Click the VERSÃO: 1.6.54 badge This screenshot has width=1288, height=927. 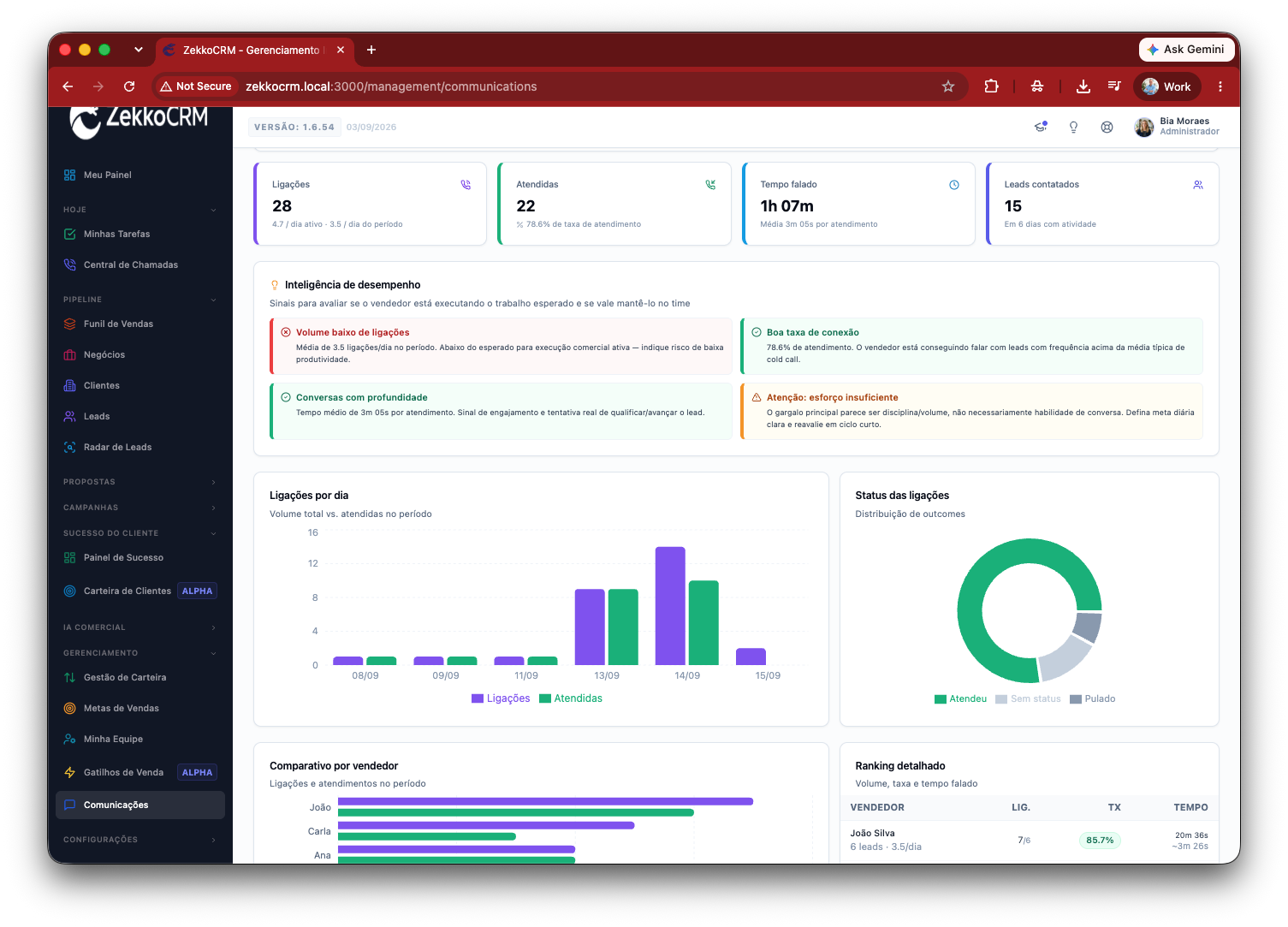294,127
